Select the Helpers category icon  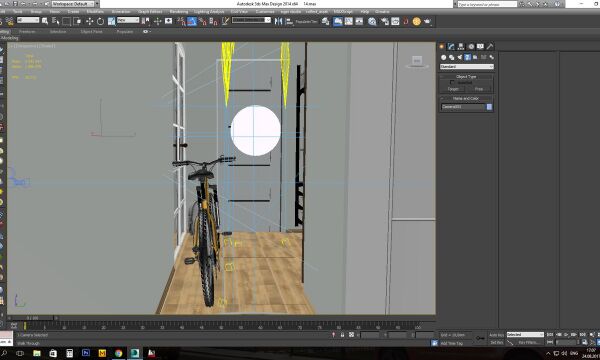point(475,57)
